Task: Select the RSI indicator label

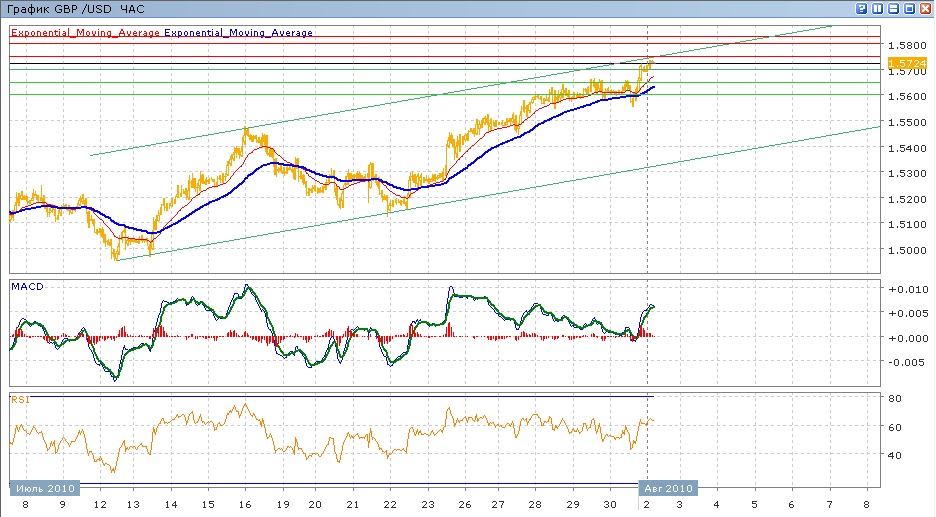Action: pyautogui.click(x=19, y=399)
